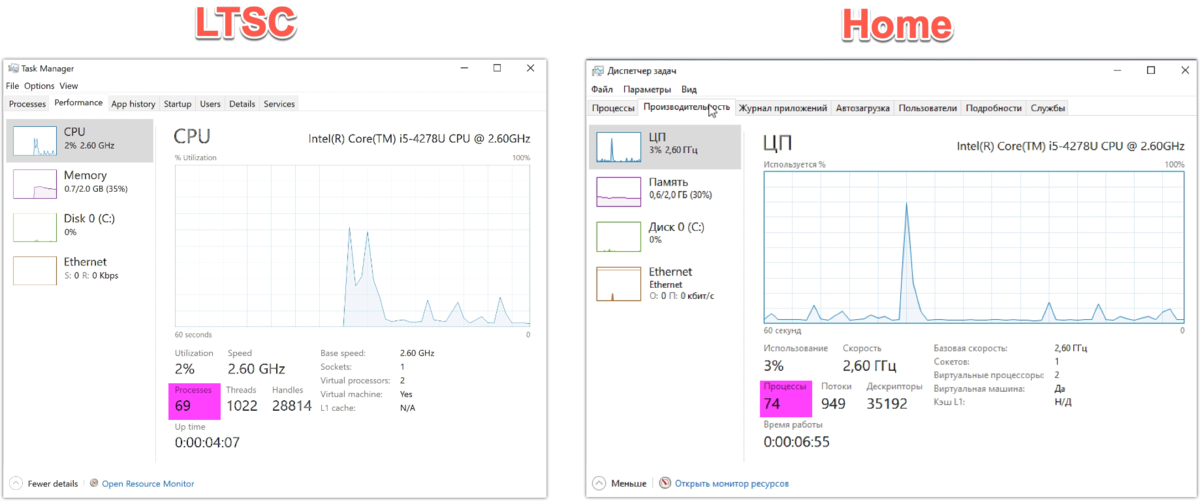The width and height of the screenshot is (1200, 501).
Task: Select ЦП item in Диспетчер задач sidebar
Action: [x=667, y=146]
